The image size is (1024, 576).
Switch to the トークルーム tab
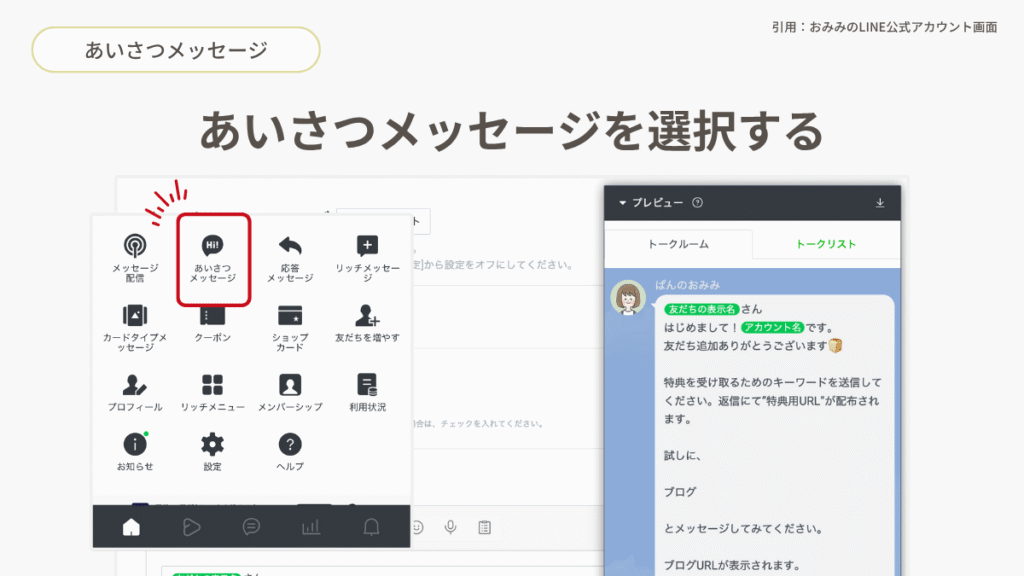[679, 244]
